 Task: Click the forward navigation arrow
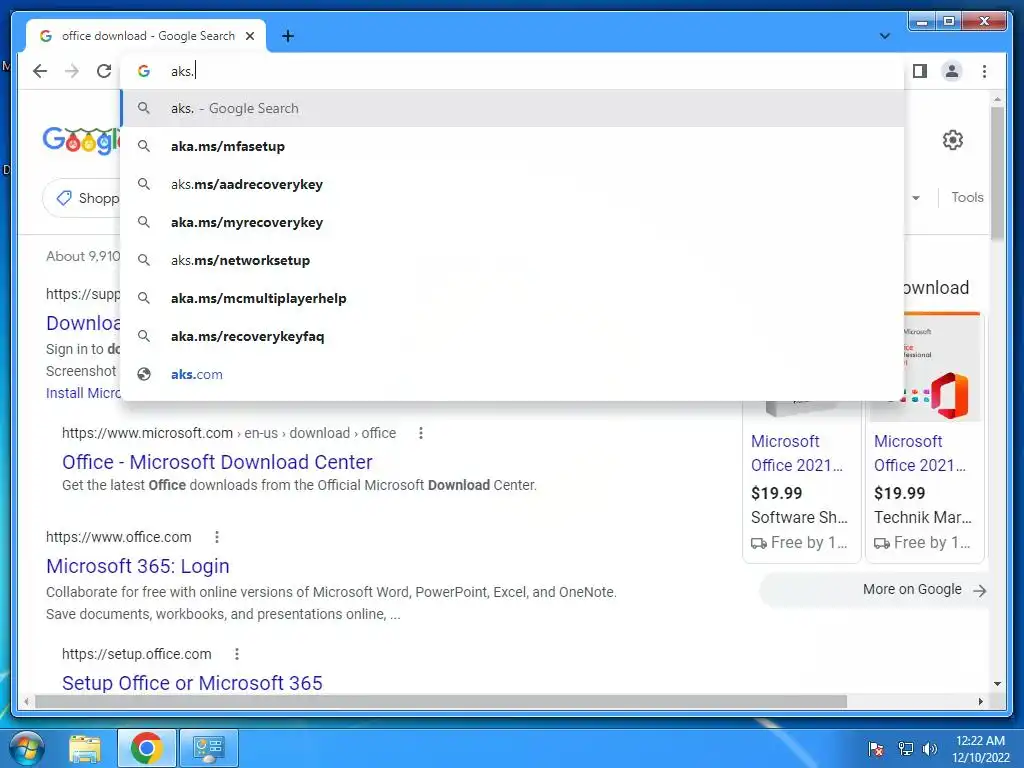(x=72, y=71)
